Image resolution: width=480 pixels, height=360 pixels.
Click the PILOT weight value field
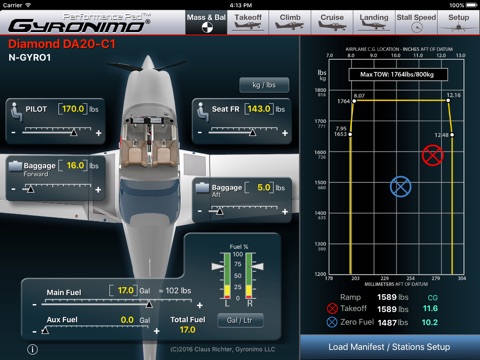73,109
